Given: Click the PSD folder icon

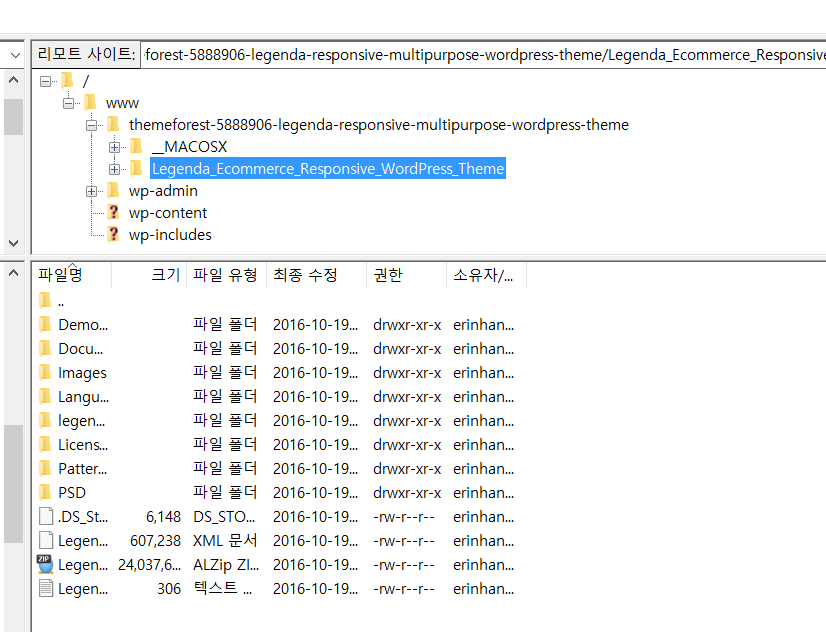Looking at the screenshot, I should 46,492.
